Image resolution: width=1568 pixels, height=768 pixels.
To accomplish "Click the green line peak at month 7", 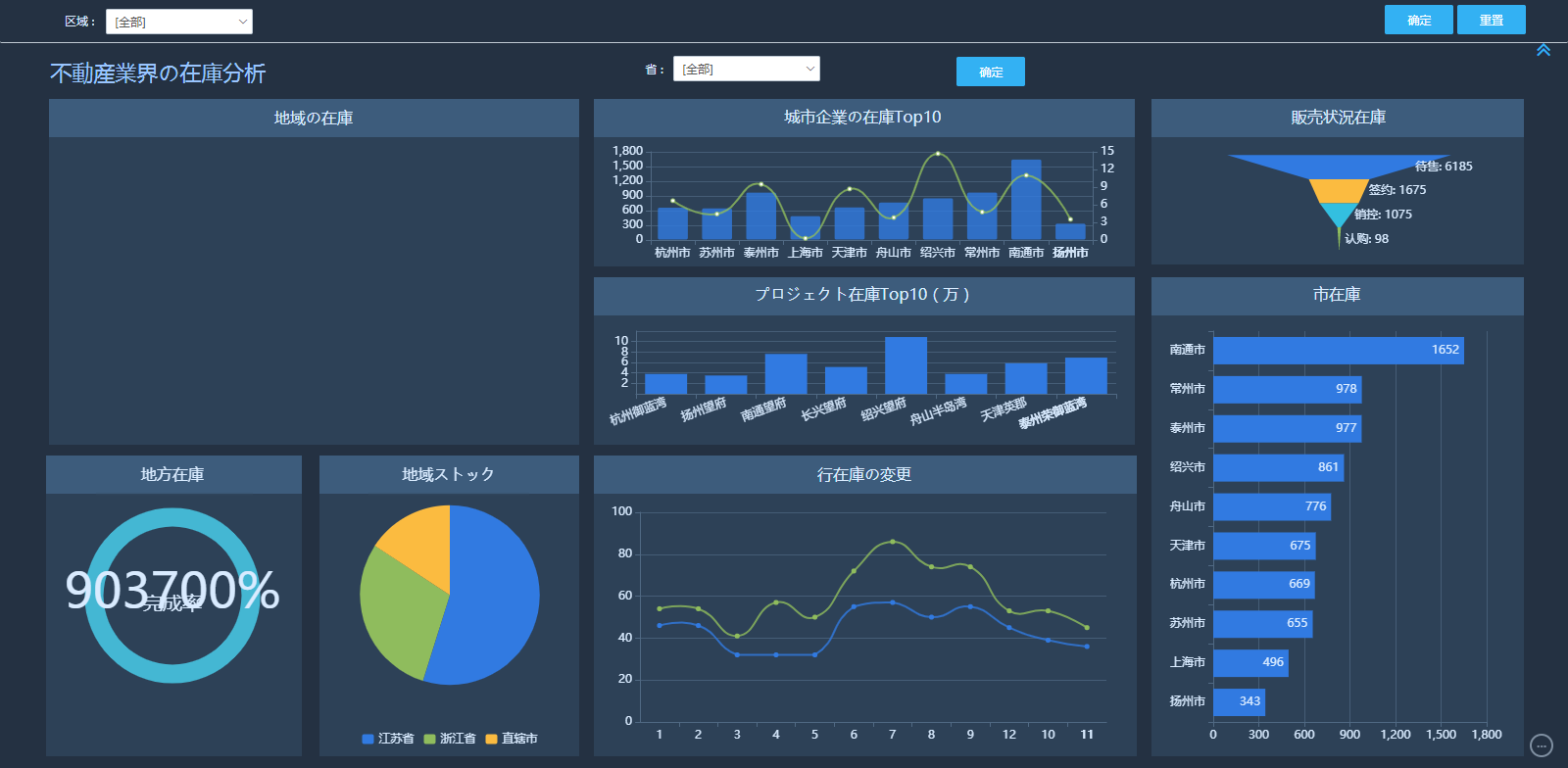I will (x=892, y=542).
